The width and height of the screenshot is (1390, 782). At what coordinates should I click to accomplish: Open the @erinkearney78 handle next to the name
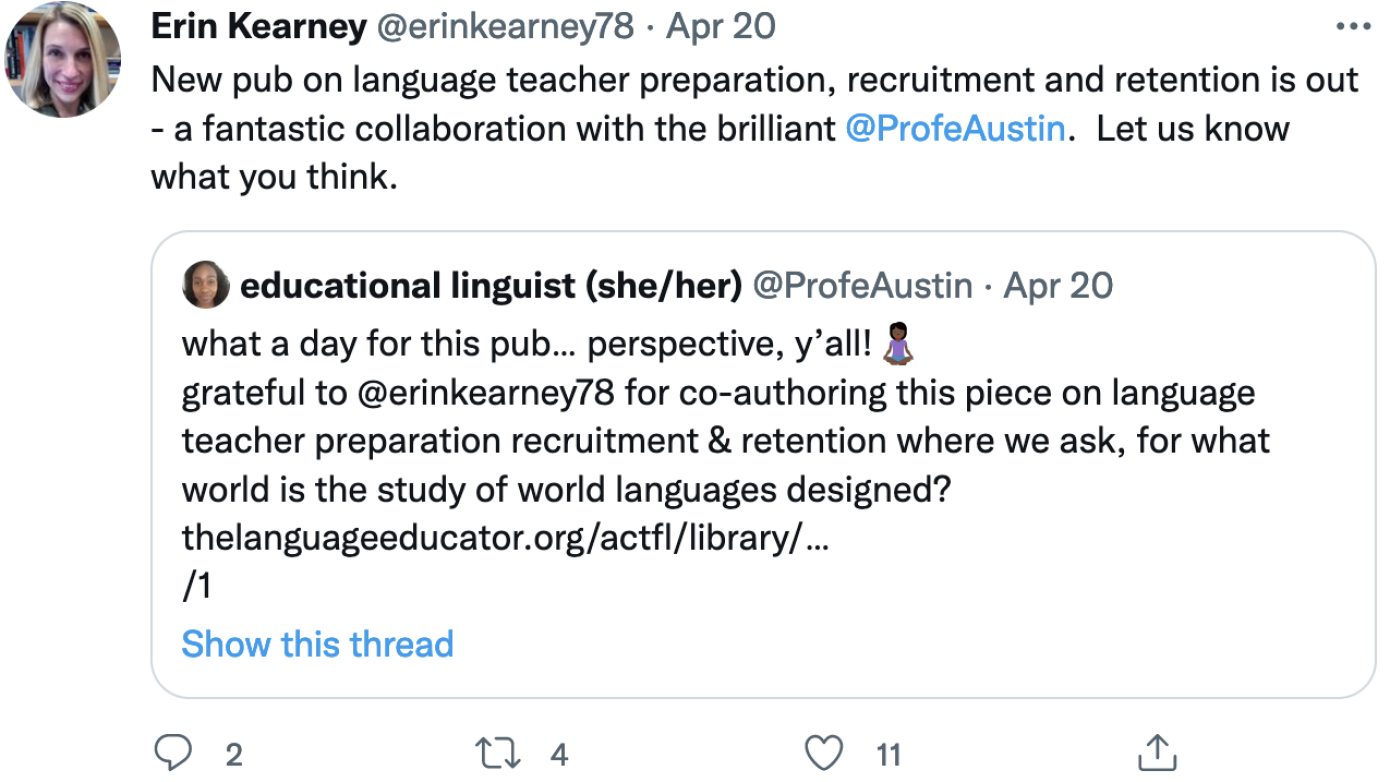(504, 28)
